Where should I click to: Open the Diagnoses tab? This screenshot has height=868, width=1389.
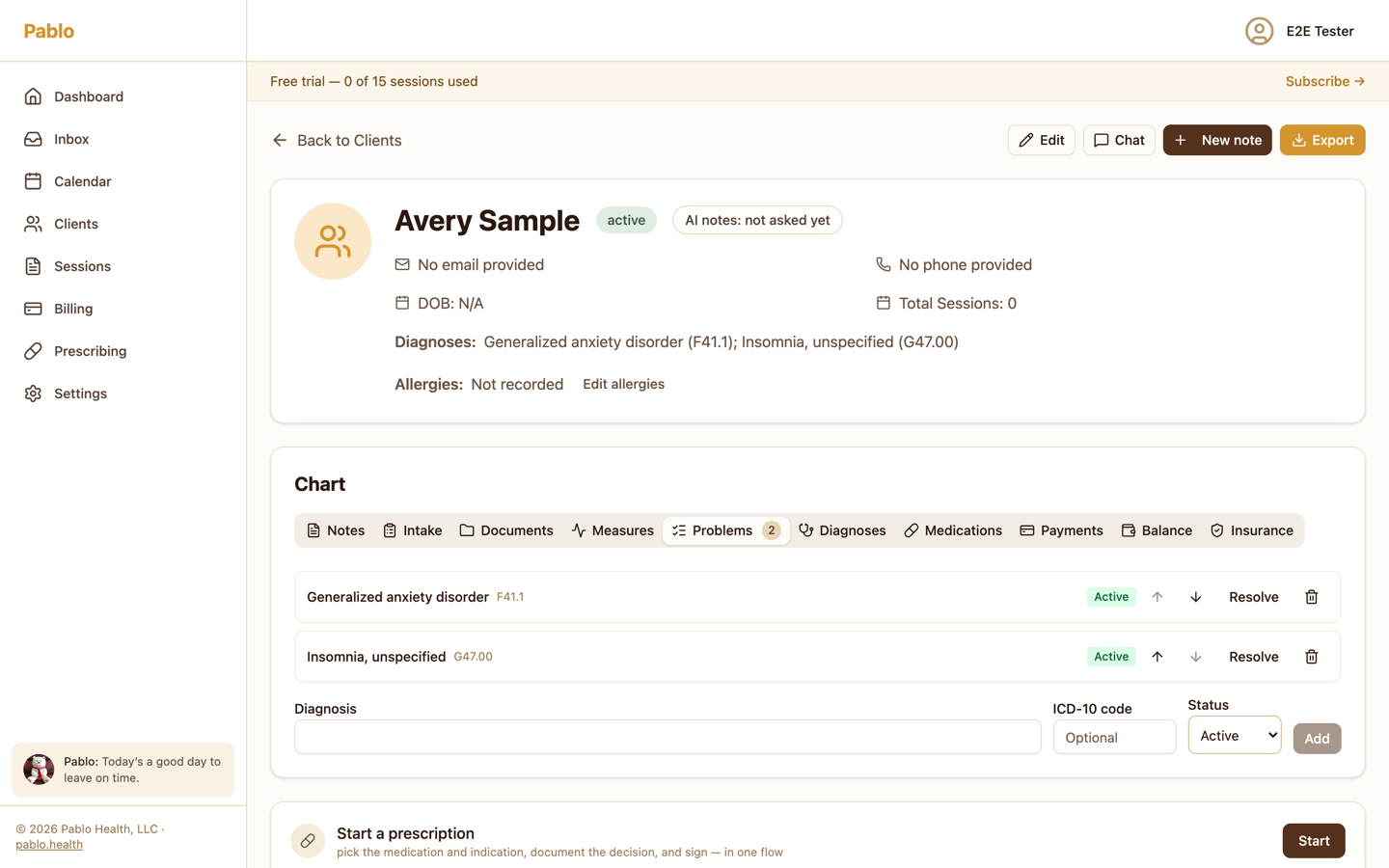pos(842,530)
